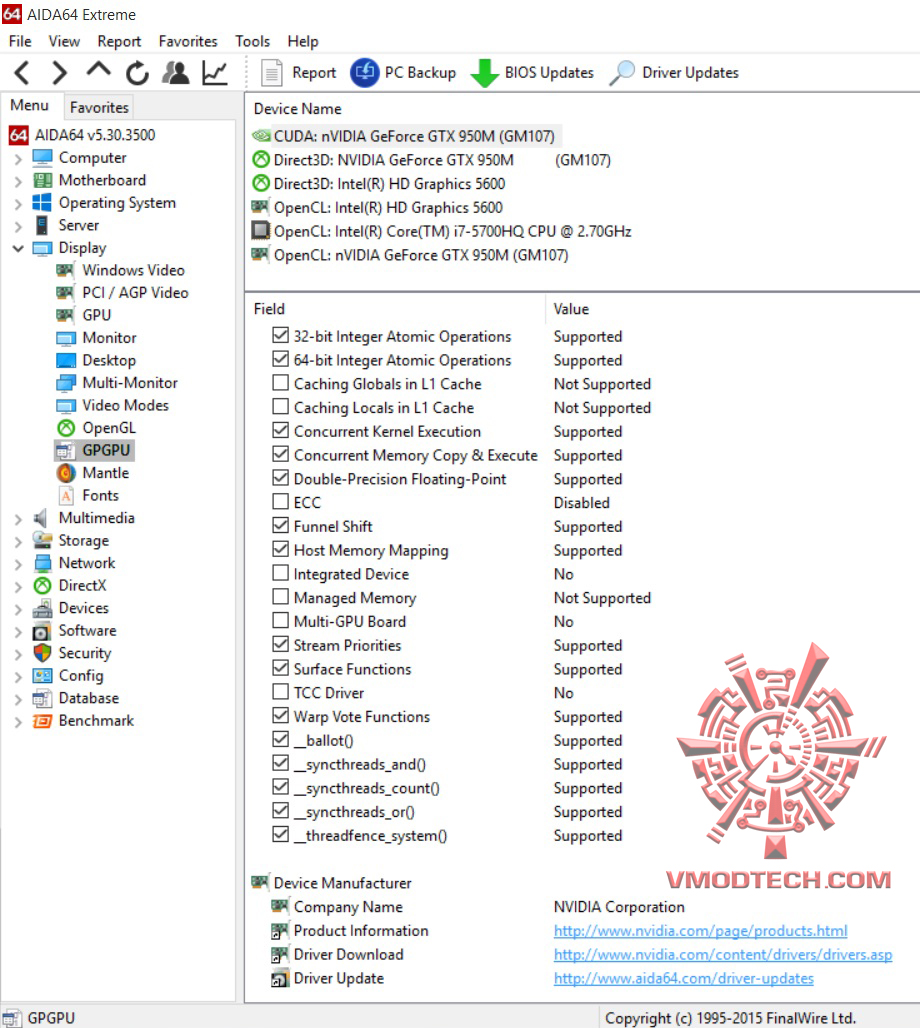Screen dimensions: 920x1028
Task: Expand the DirectX tree node
Action: [x=18, y=587]
